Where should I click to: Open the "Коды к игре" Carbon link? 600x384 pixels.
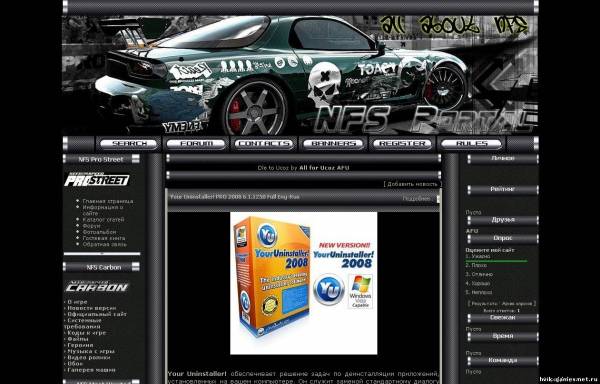click(x=86, y=333)
